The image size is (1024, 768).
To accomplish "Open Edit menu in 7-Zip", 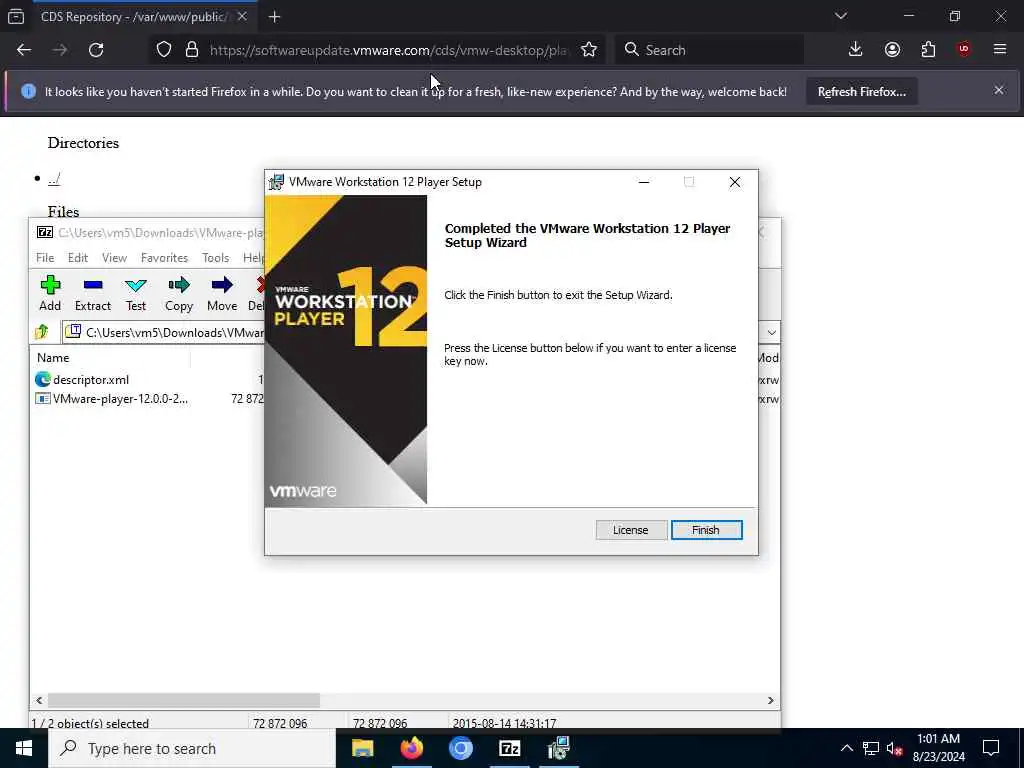I will [x=78, y=257].
